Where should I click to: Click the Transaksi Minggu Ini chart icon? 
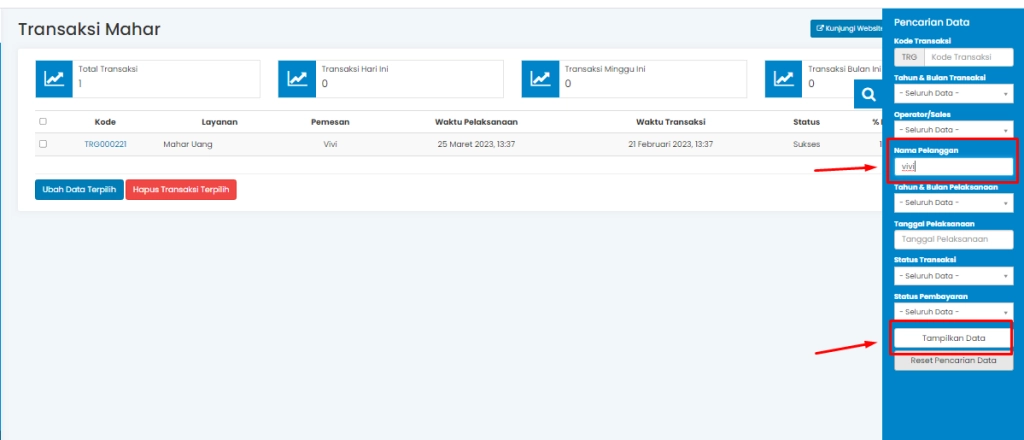(x=540, y=79)
